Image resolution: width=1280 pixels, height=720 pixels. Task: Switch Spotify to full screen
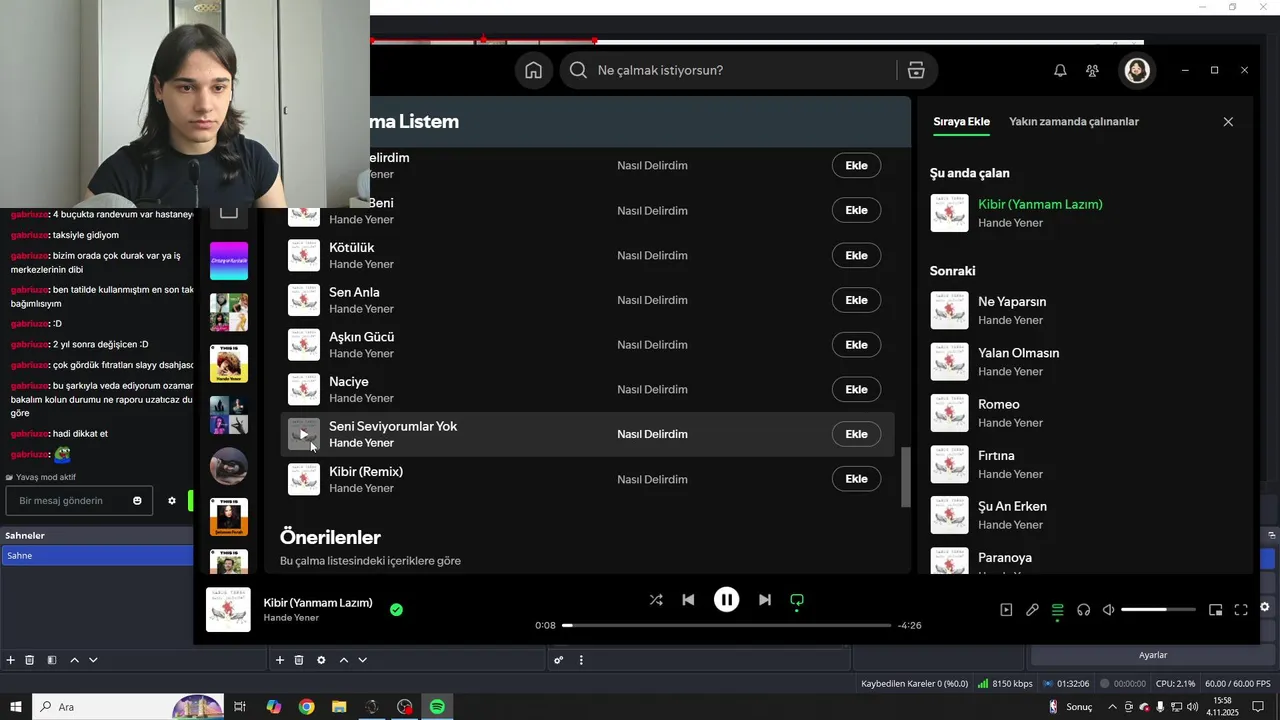click(x=1241, y=610)
